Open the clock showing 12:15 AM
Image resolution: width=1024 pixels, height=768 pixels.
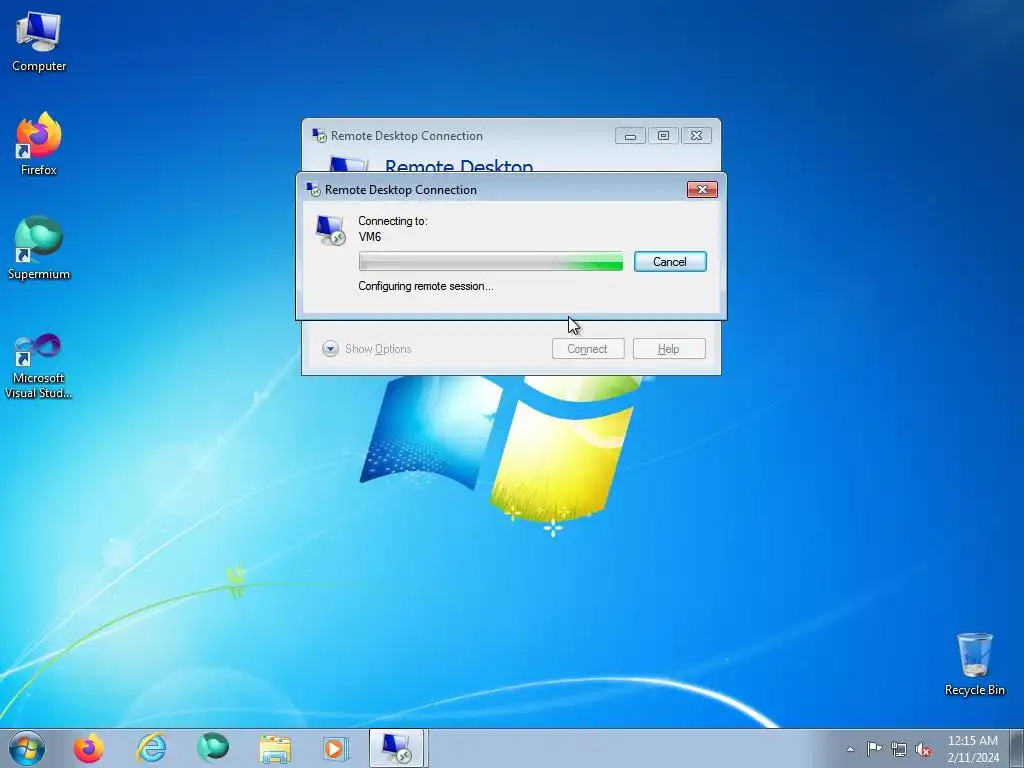pyautogui.click(x=973, y=749)
